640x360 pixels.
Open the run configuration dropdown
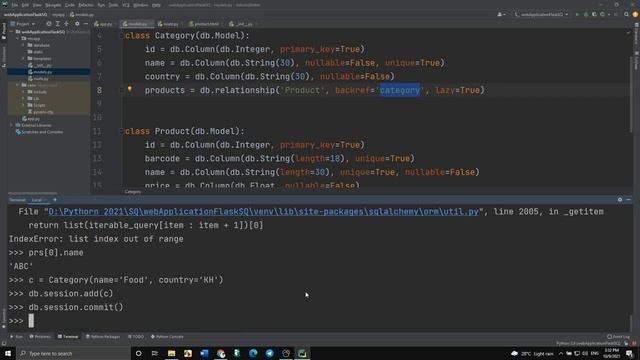541,14
